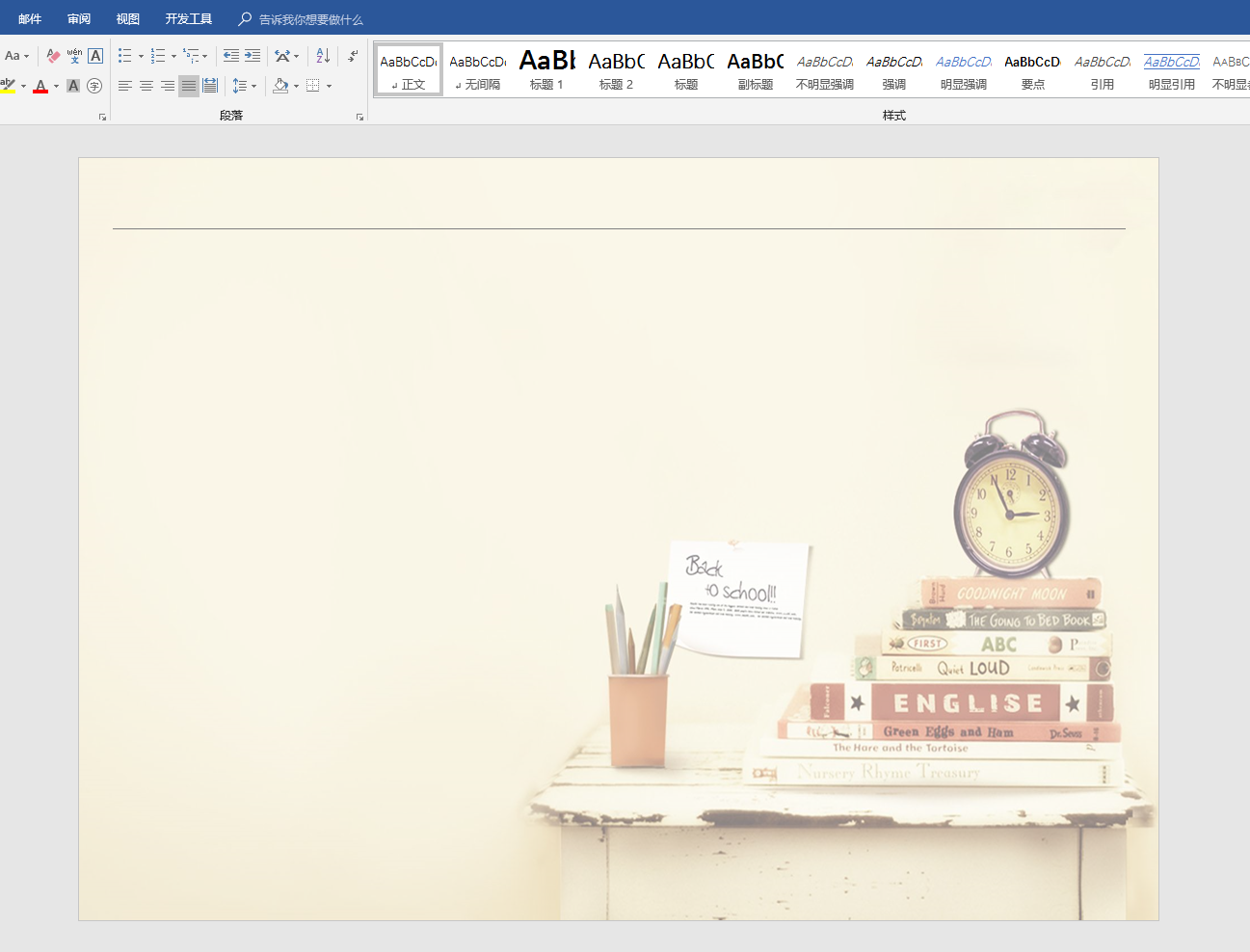Apply the 引用 style
Image resolution: width=1250 pixels, height=952 pixels.
(1103, 70)
